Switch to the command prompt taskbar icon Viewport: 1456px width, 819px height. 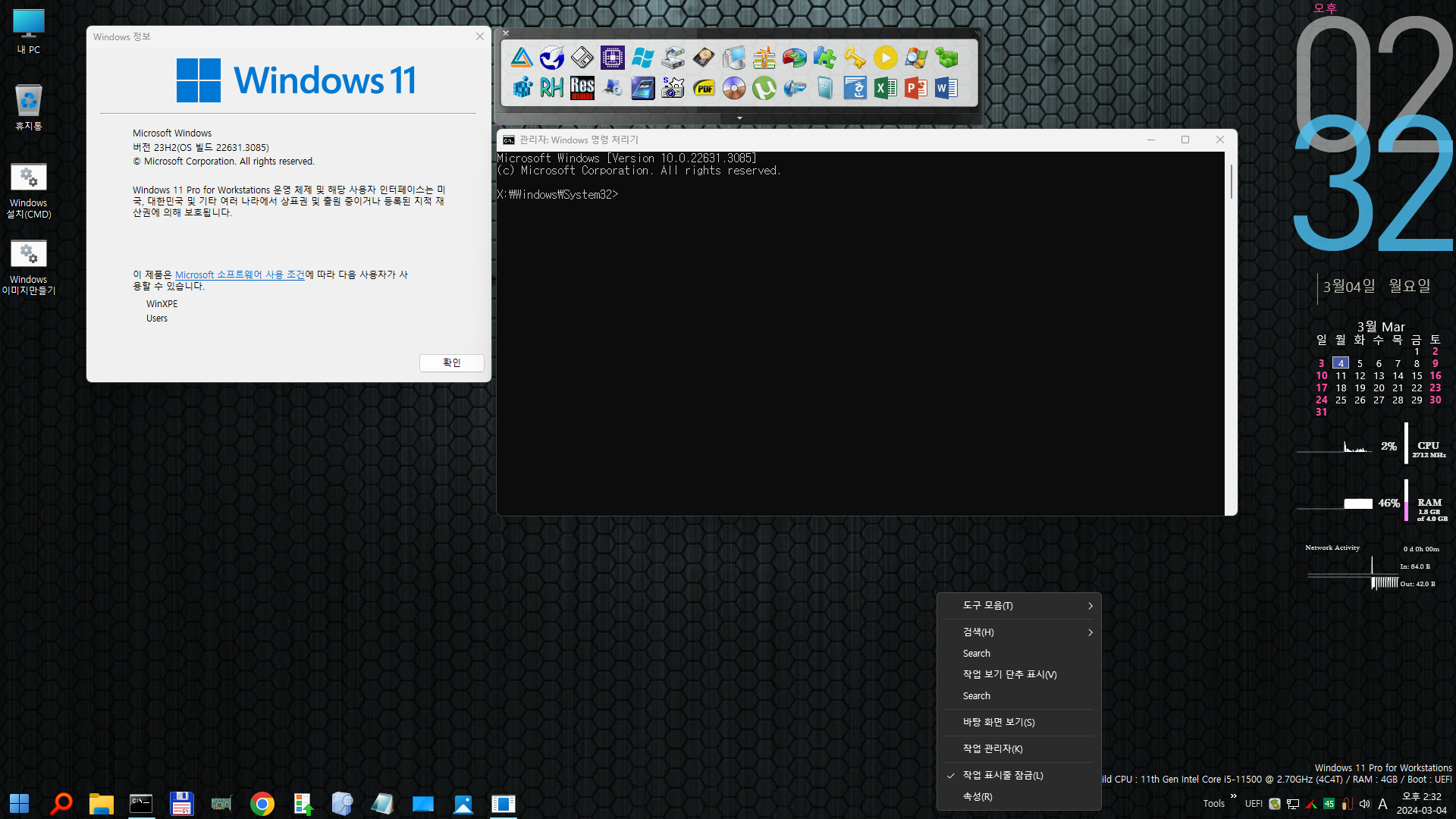click(141, 804)
